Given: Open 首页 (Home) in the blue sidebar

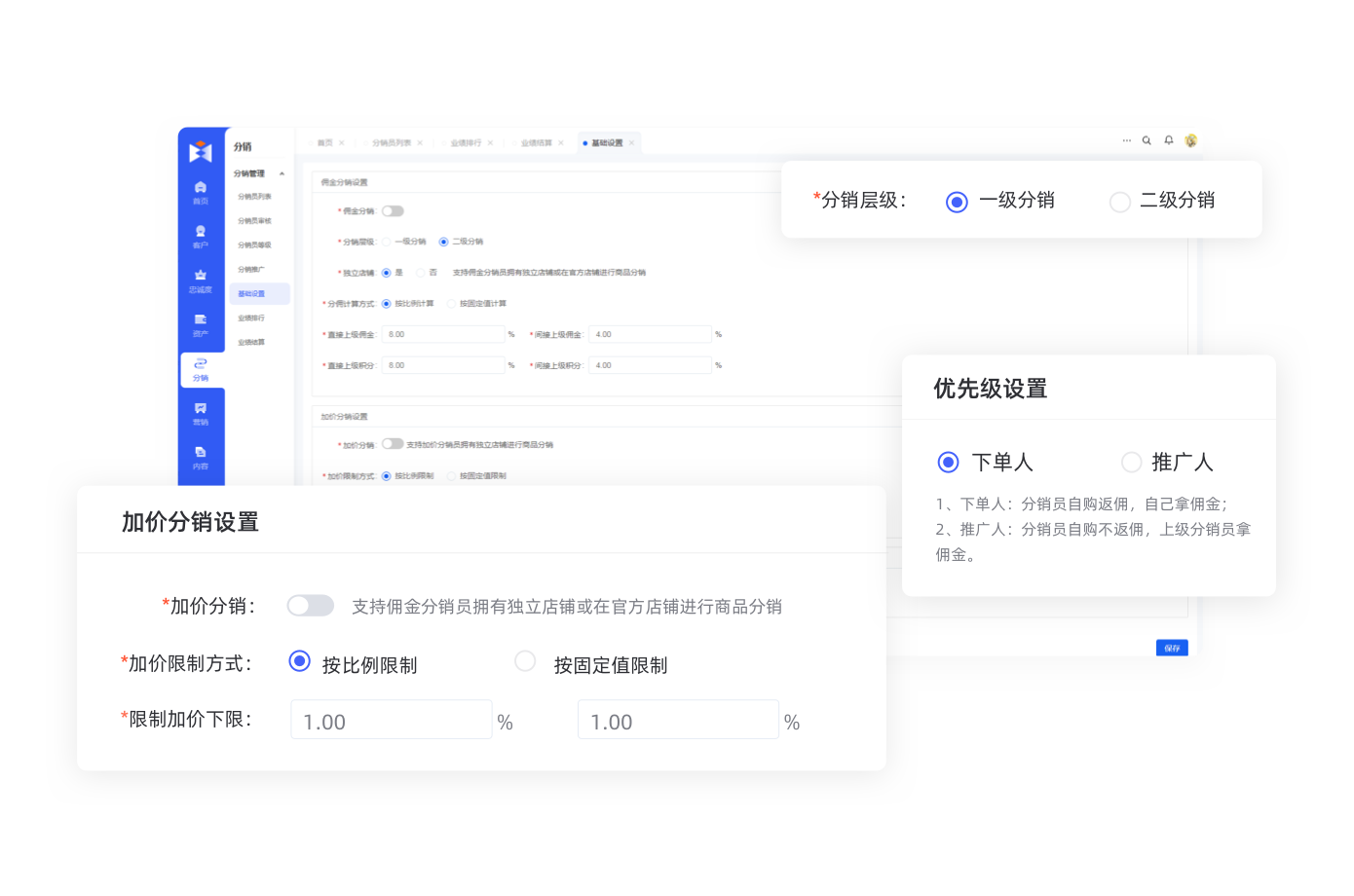Looking at the screenshot, I should (x=201, y=191).
